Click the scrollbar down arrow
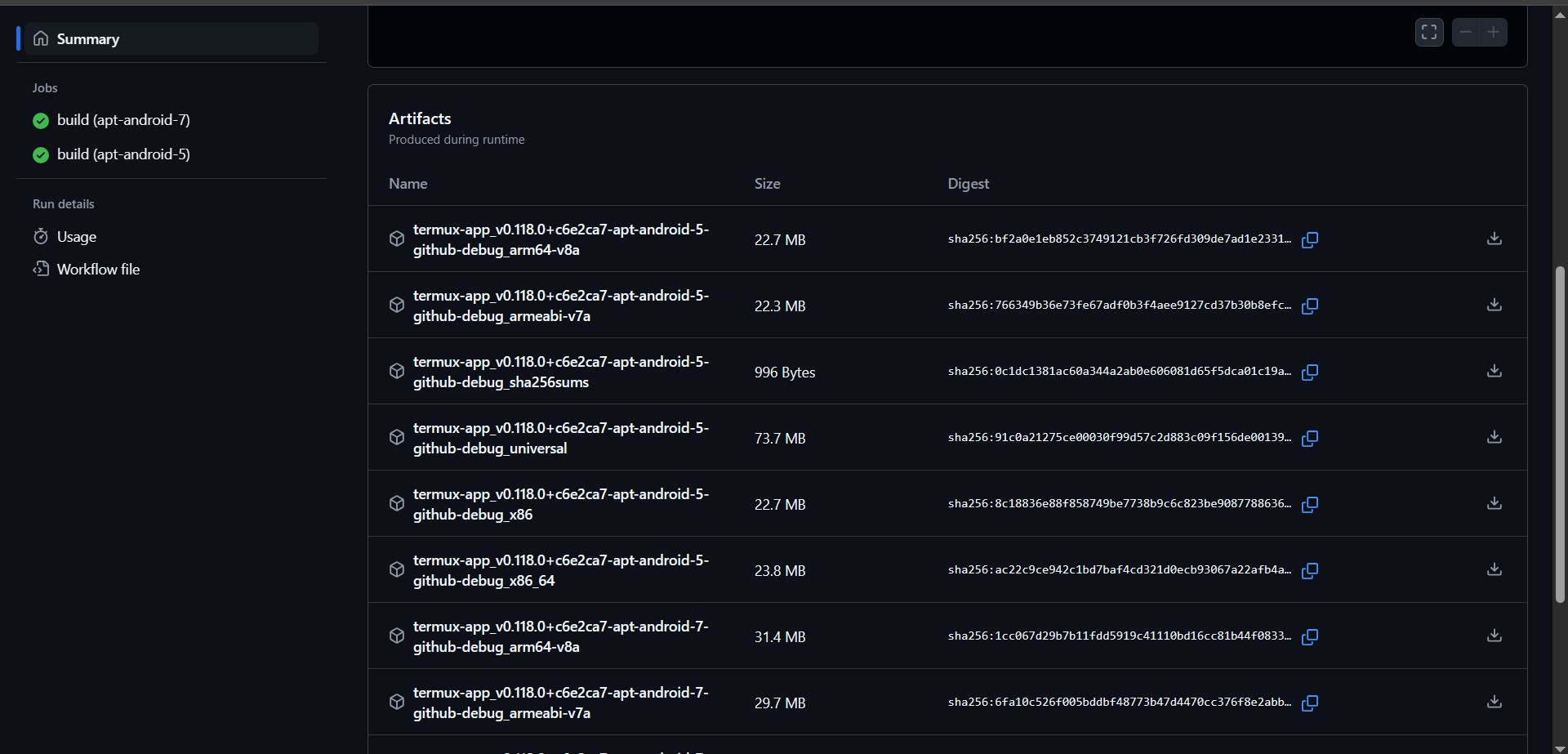Viewport: 1568px width, 754px height. click(1560, 747)
